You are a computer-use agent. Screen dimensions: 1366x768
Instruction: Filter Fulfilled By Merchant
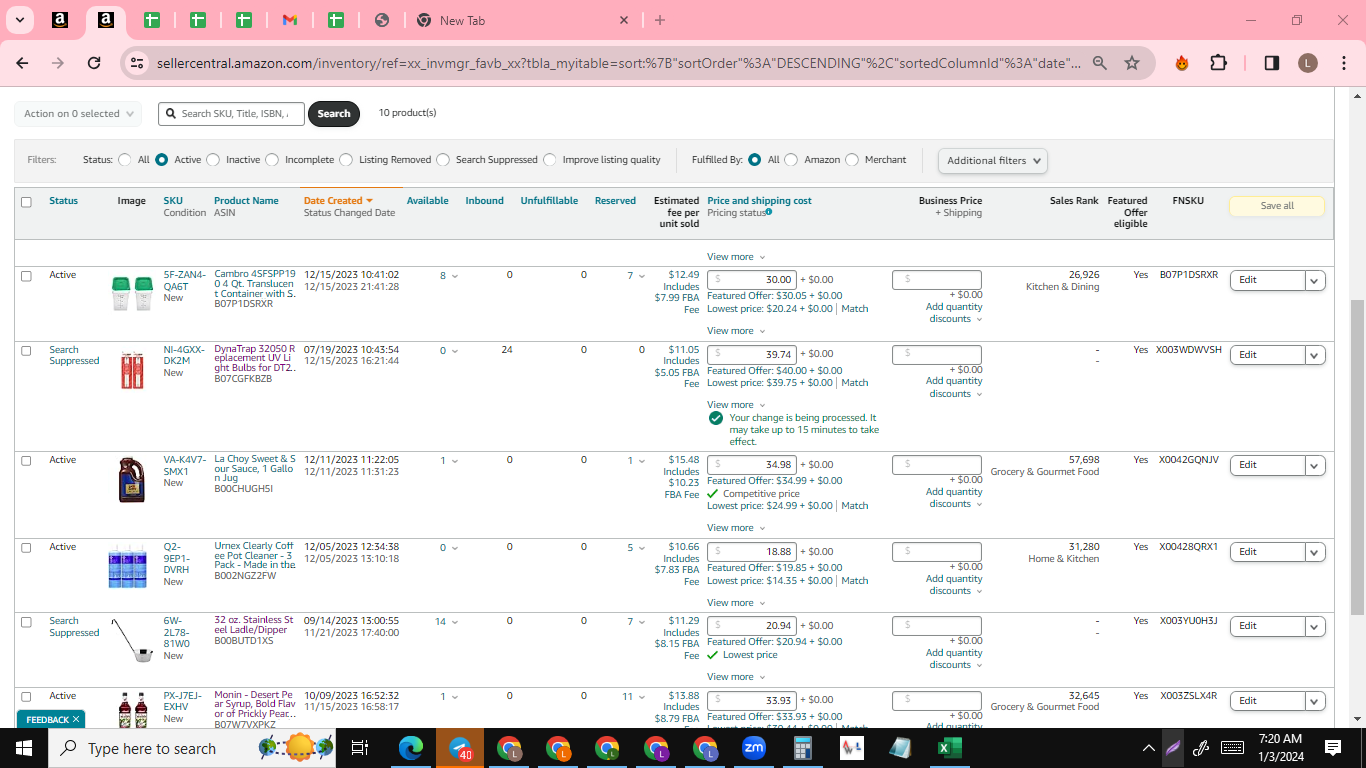point(852,160)
